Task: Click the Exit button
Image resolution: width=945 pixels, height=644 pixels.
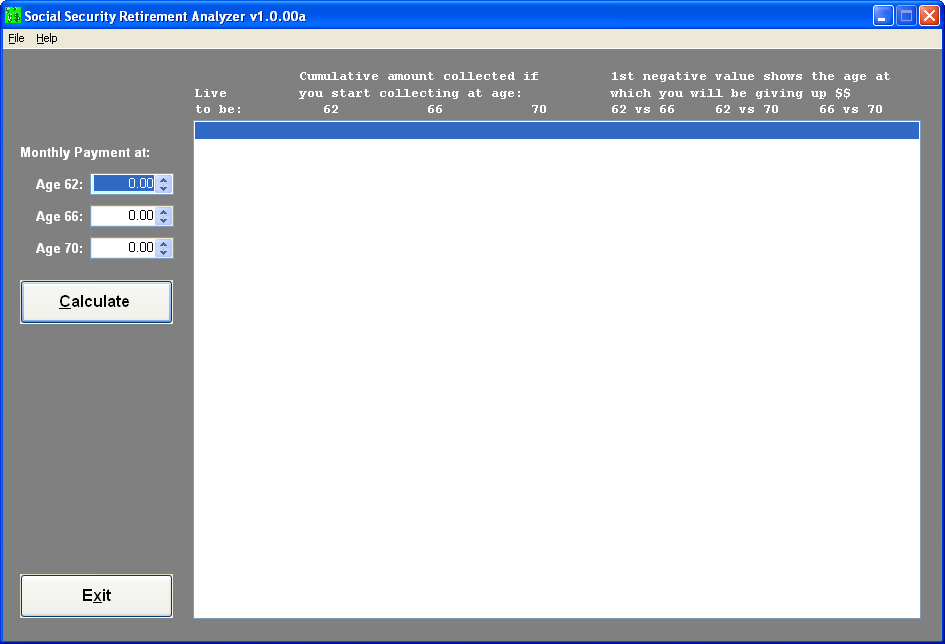Action: coord(96,596)
